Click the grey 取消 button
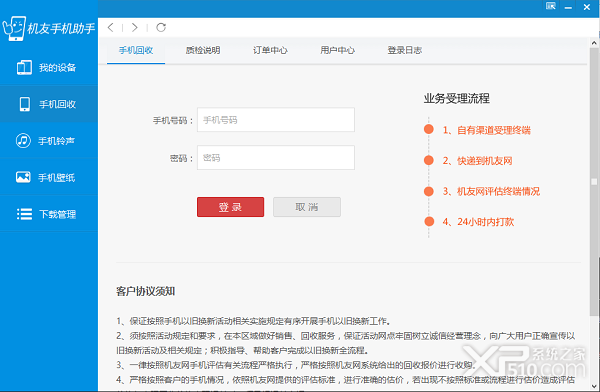Screen dimensions: 600x392 [307, 207]
